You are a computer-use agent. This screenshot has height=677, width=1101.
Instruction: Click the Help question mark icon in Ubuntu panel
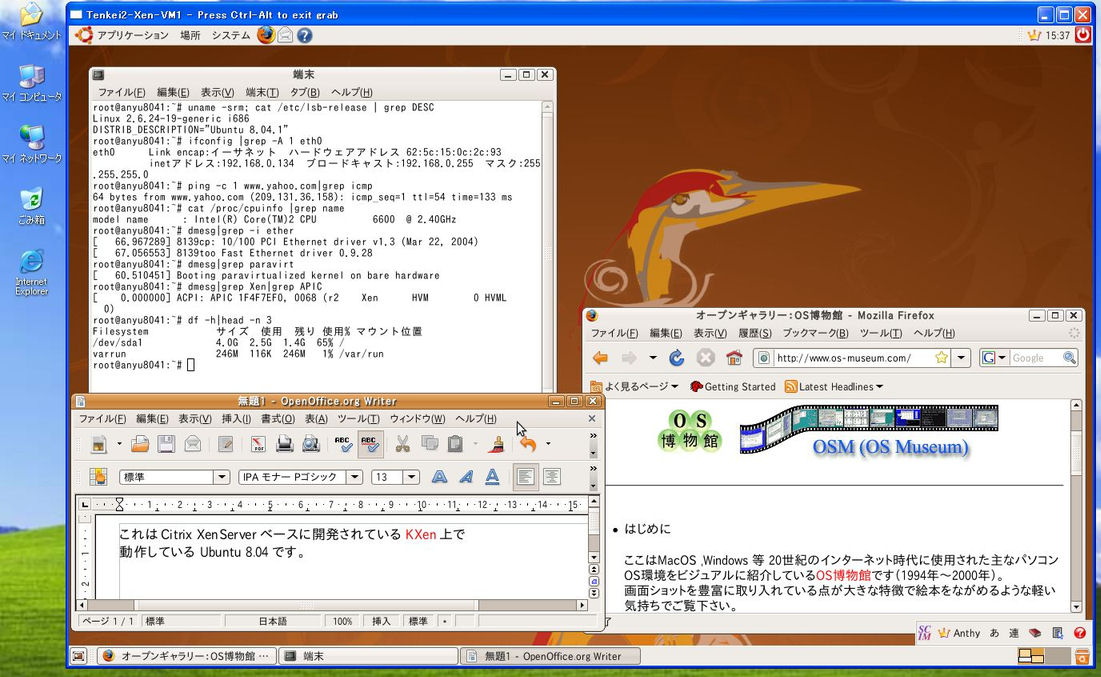304,35
